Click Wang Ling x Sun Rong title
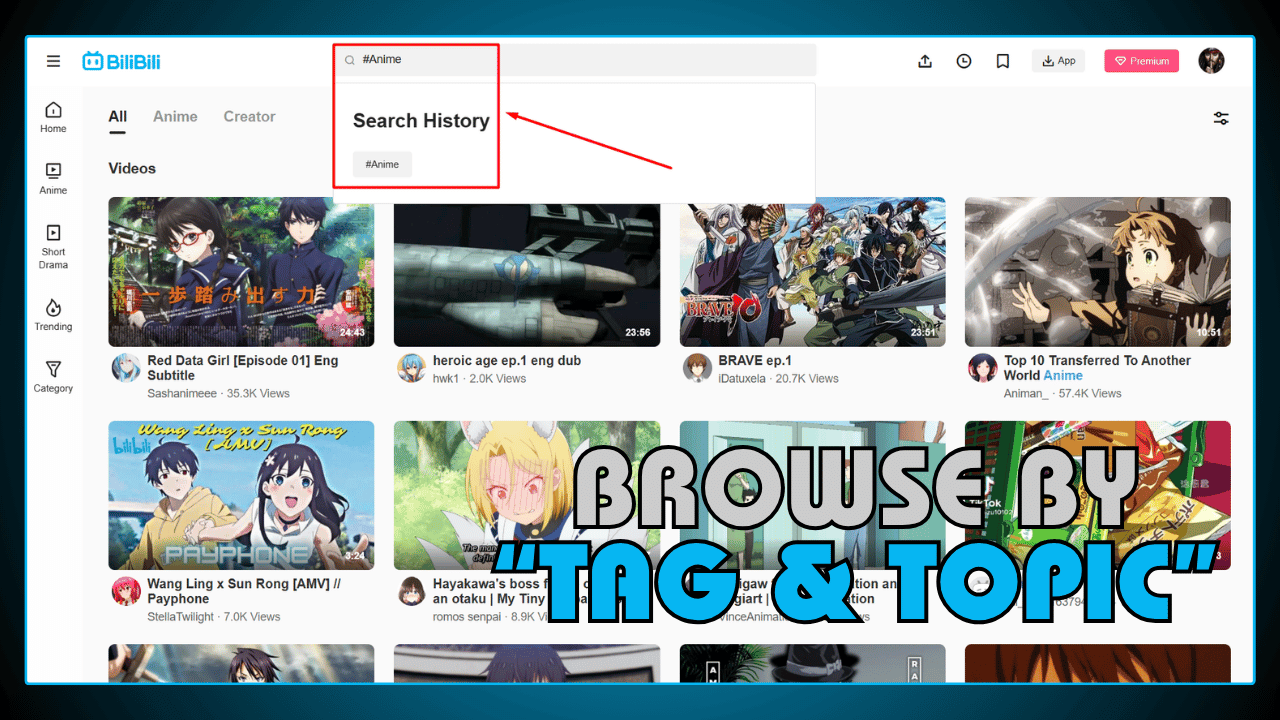The height and width of the screenshot is (720, 1280). coord(244,591)
